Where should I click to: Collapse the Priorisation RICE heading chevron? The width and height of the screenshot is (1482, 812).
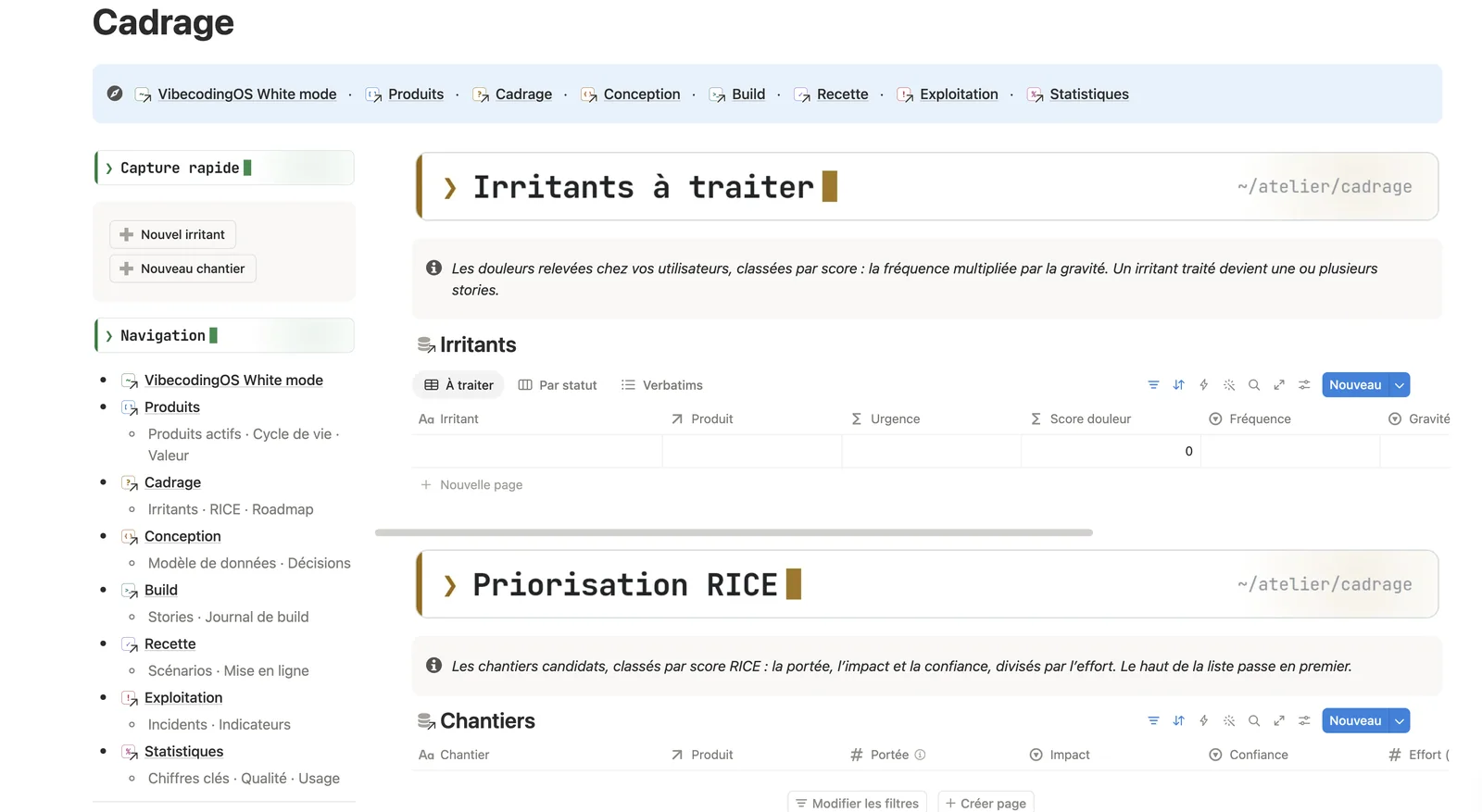[x=450, y=585]
